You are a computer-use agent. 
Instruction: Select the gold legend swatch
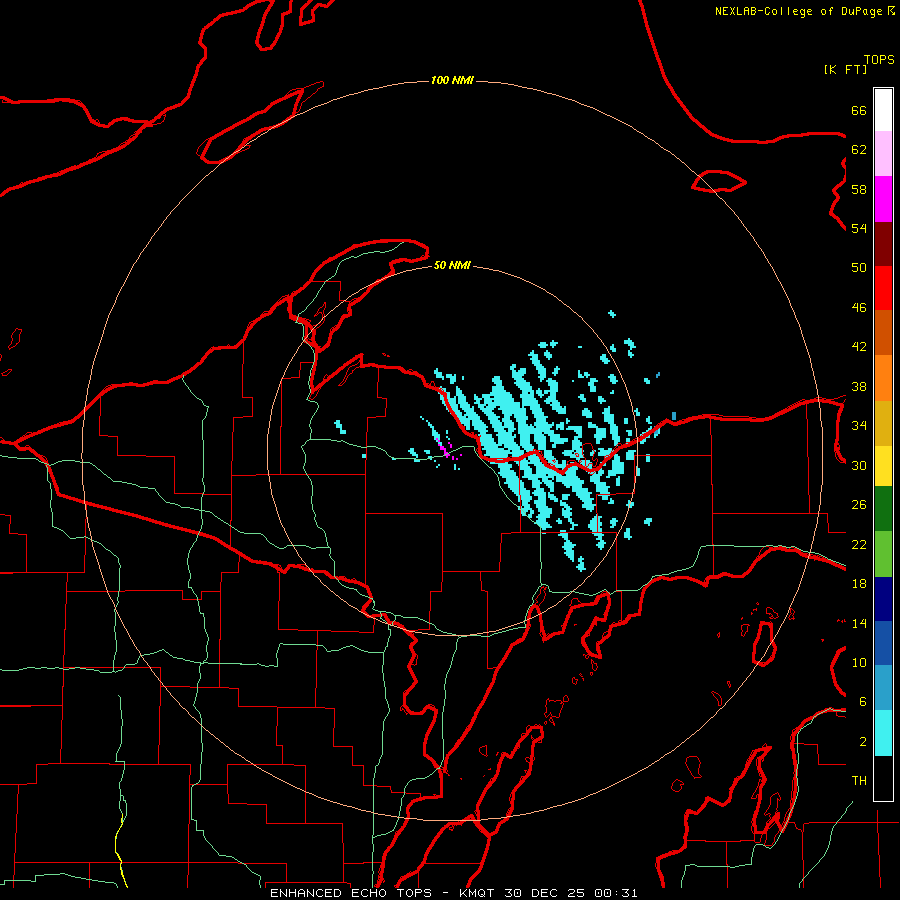click(883, 423)
